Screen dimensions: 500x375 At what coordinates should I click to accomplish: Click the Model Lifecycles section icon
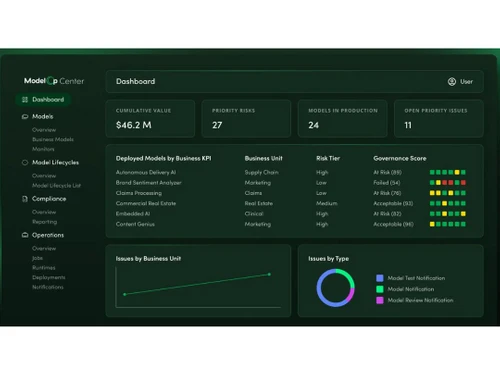coord(25,162)
